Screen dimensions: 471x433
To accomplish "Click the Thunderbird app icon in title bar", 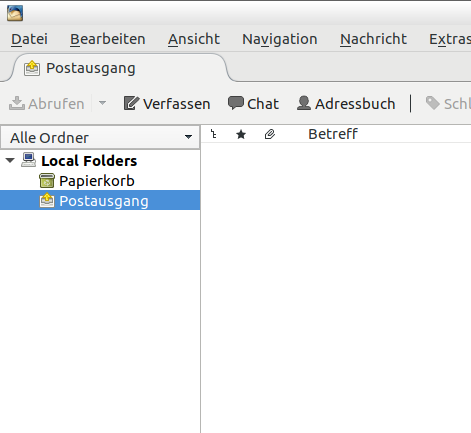I will (x=15, y=13).
